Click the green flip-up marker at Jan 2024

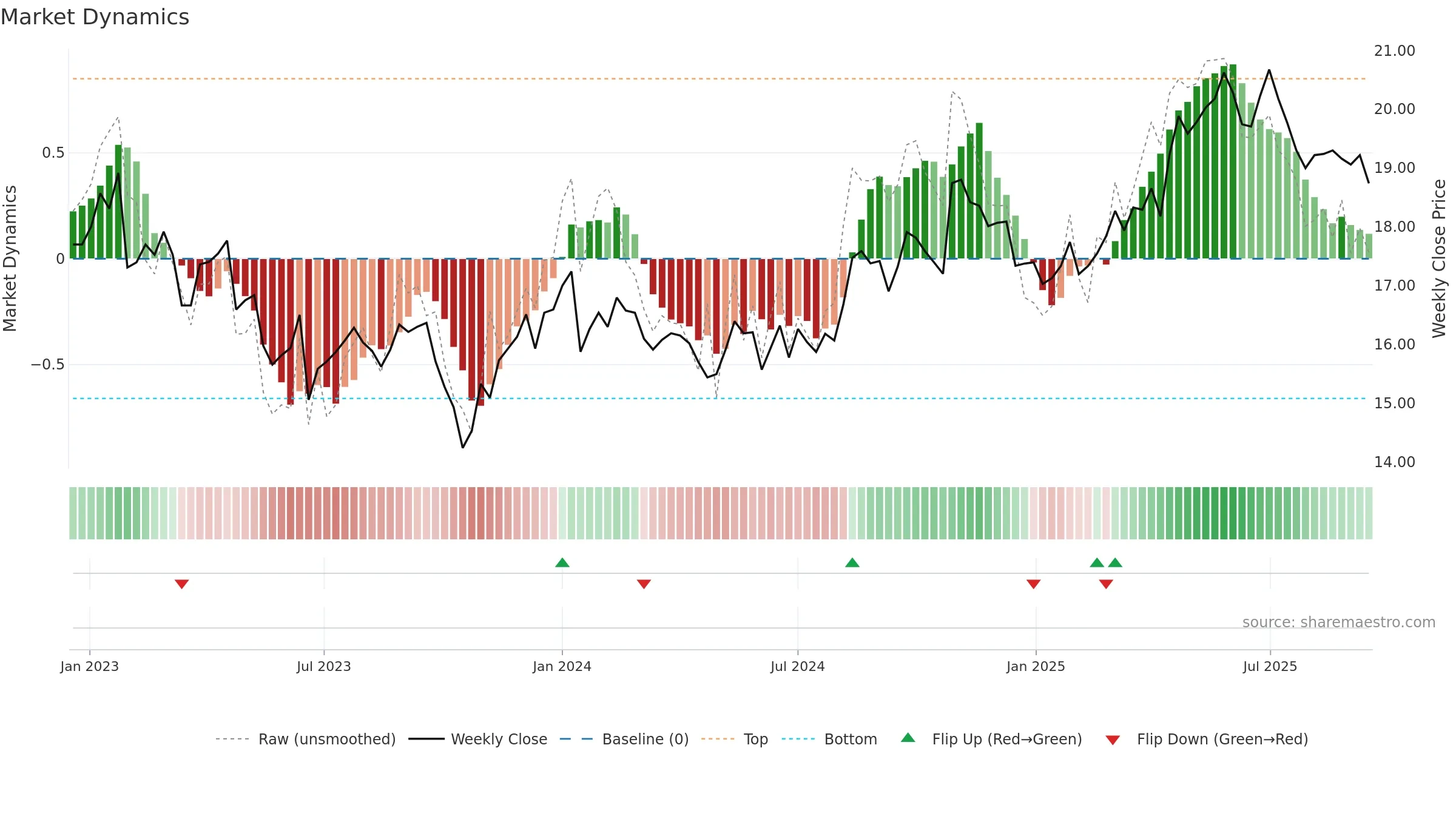point(562,562)
